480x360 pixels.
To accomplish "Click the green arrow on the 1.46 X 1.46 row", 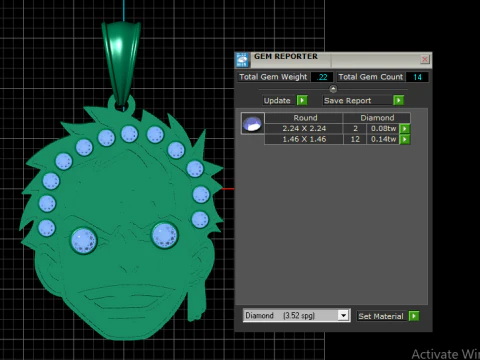I will 405,139.
